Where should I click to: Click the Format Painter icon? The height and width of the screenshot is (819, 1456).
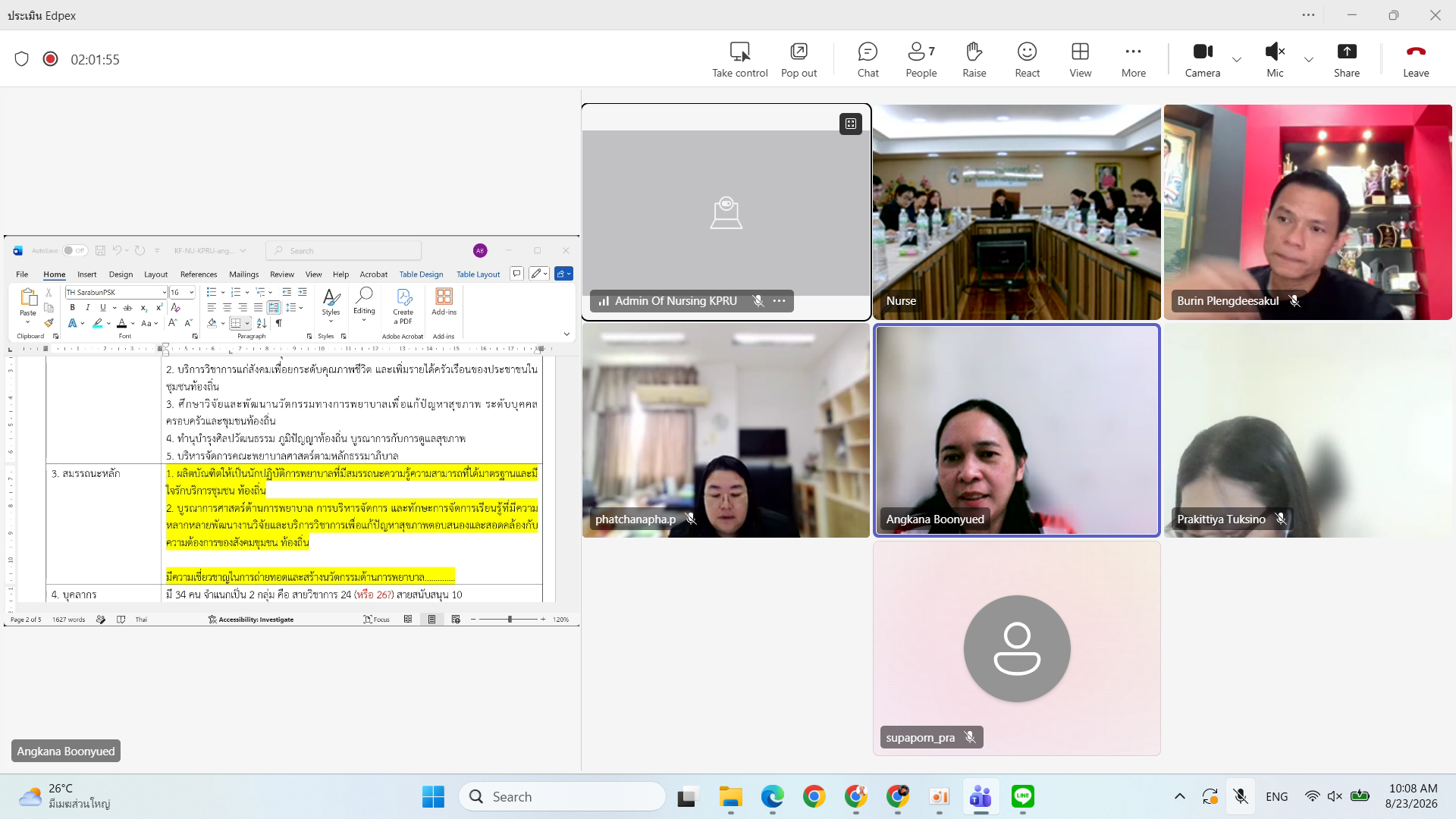[x=49, y=323]
